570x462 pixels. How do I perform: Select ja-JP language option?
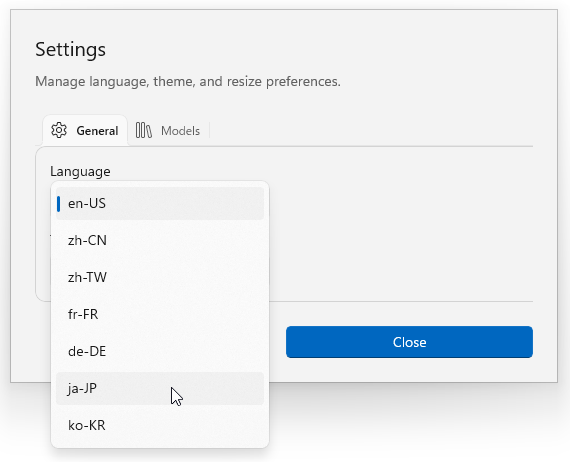[160, 388]
